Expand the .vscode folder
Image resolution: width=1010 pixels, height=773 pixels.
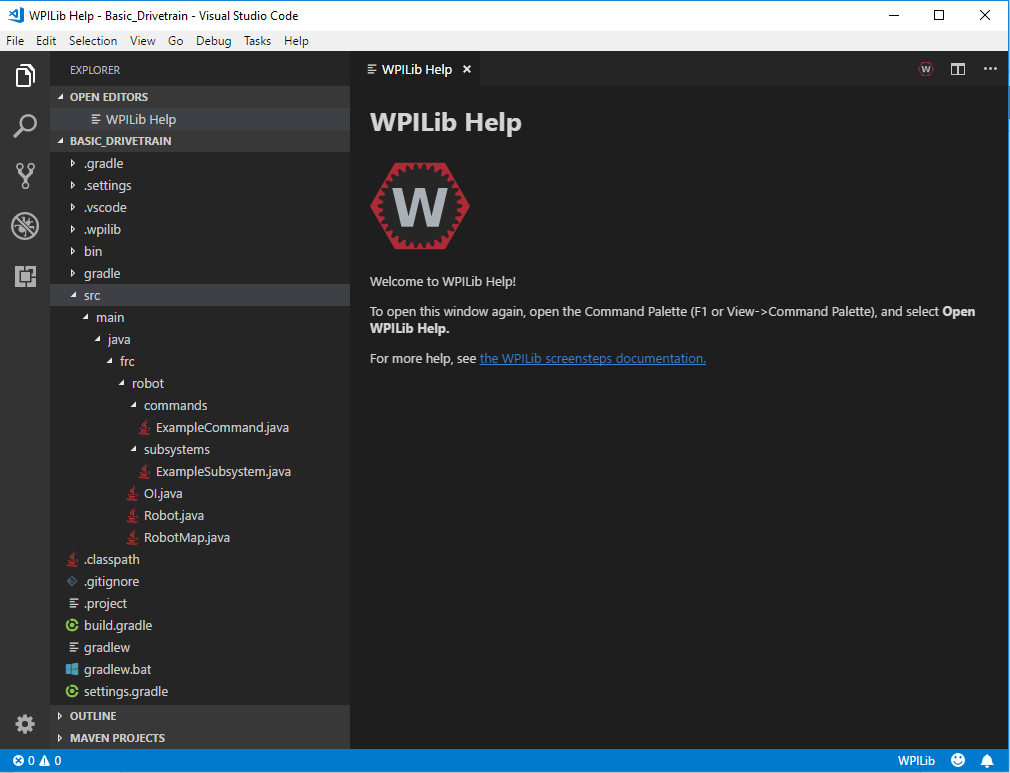click(x=107, y=207)
